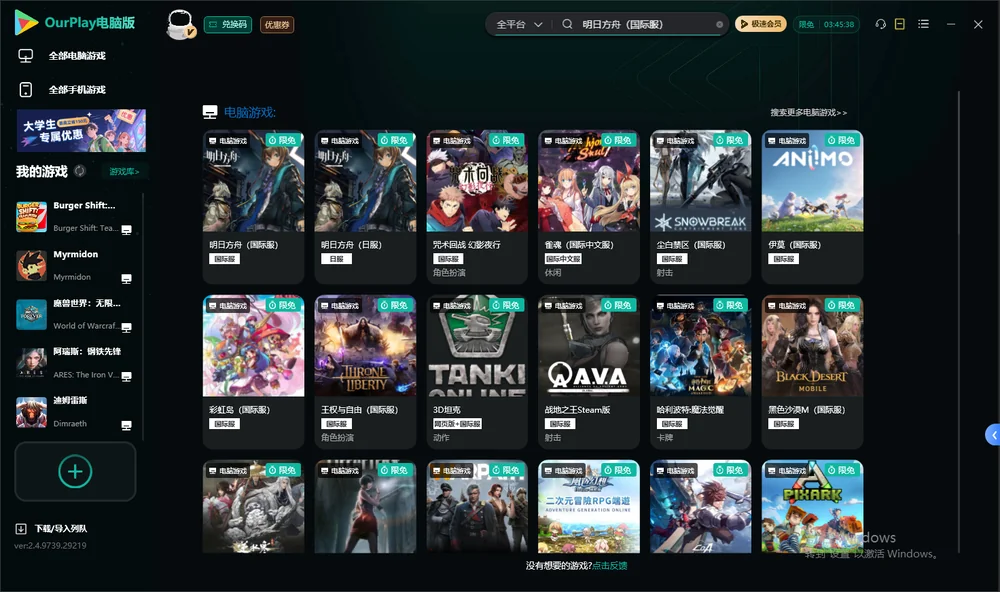Image resolution: width=1000 pixels, height=592 pixels.
Task: Open the 咒术回战 幻影夜行 card
Action: [x=477, y=207]
